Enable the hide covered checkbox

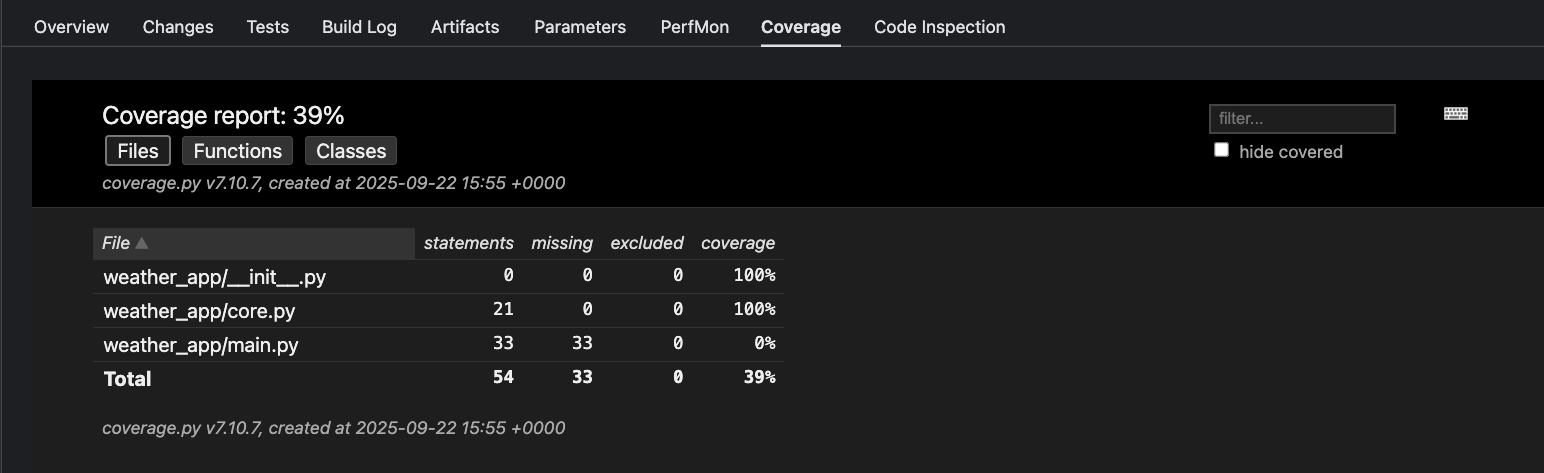[x=1221, y=150]
